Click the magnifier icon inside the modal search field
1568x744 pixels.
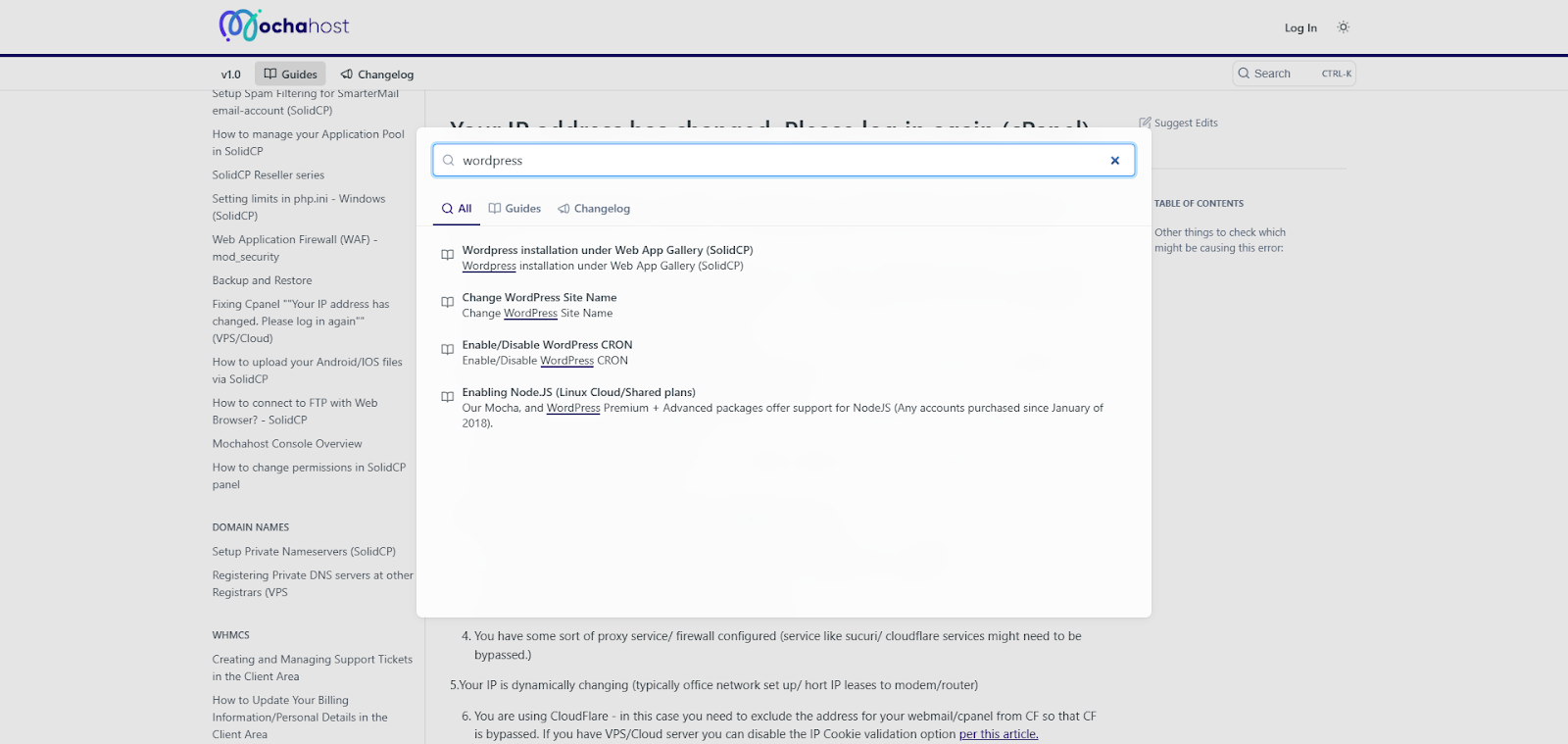pyautogui.click(x=449, y=161)
